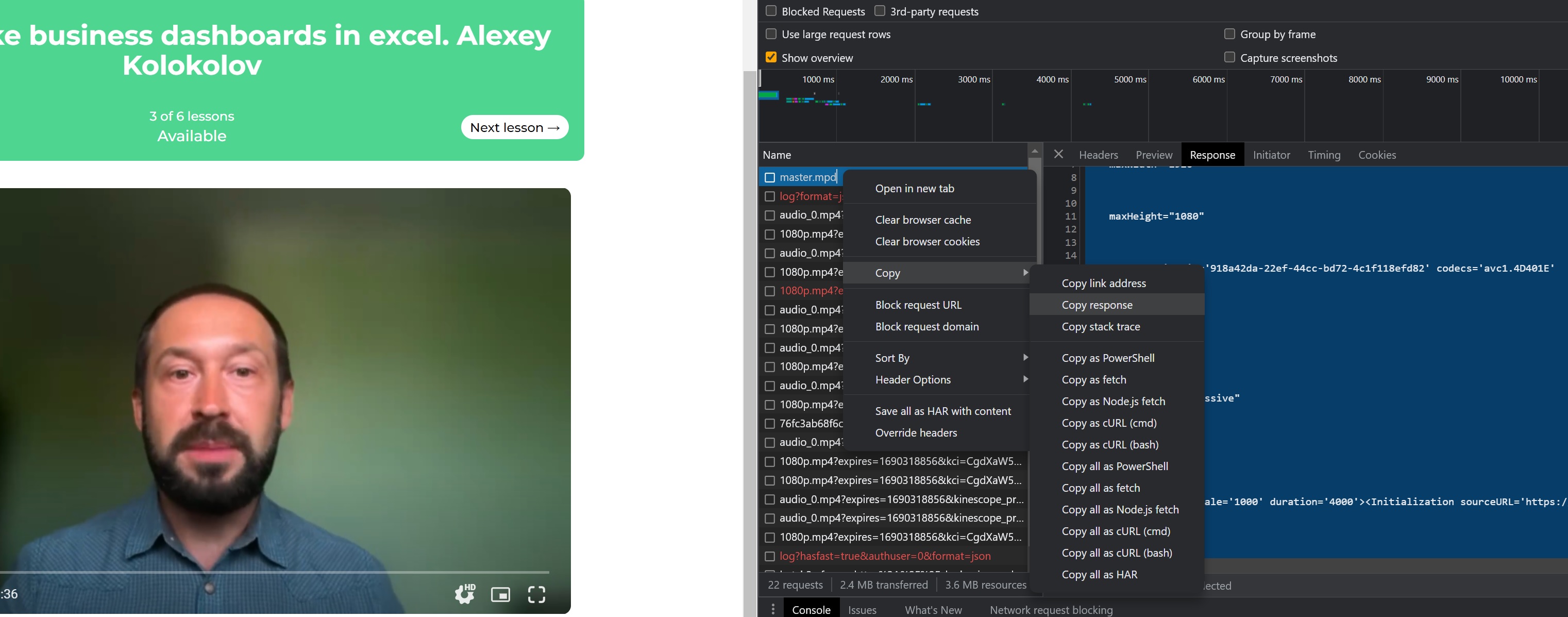The width and height of the screenshot is (1568, 617).
Task: Seek the video using progress bar
Action: pos(274,572)
